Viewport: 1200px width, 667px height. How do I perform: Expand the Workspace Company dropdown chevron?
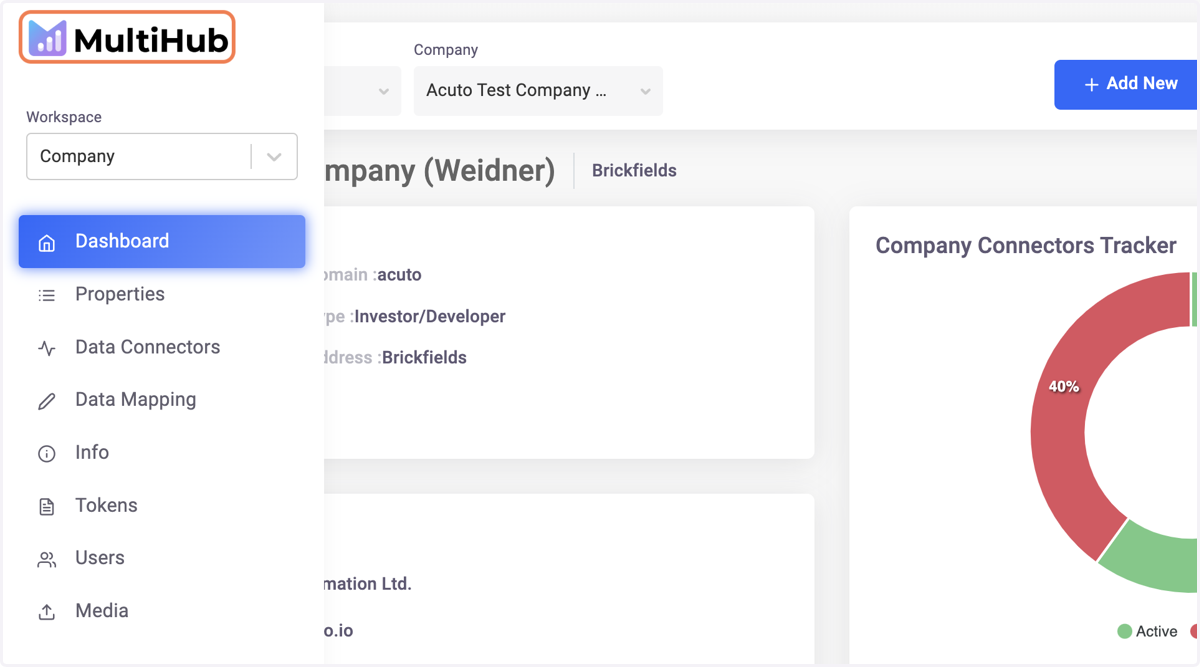pos(274,157)
